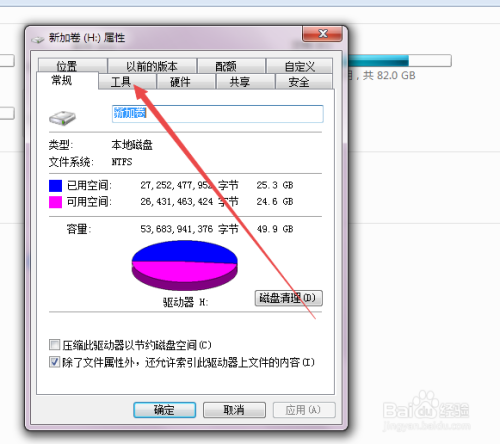Click the blue used space swatch

55,186
